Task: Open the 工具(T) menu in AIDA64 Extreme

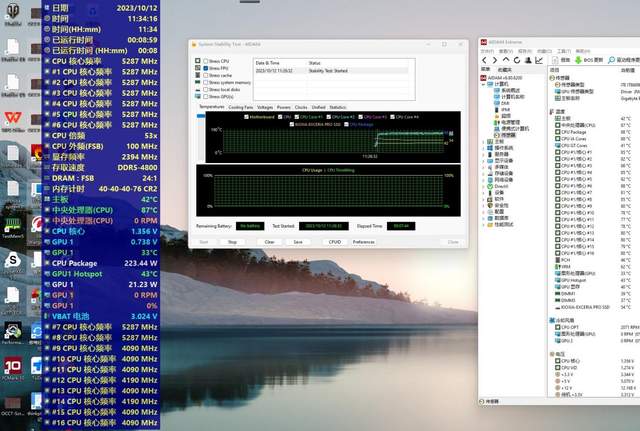Action: point(564,51)
